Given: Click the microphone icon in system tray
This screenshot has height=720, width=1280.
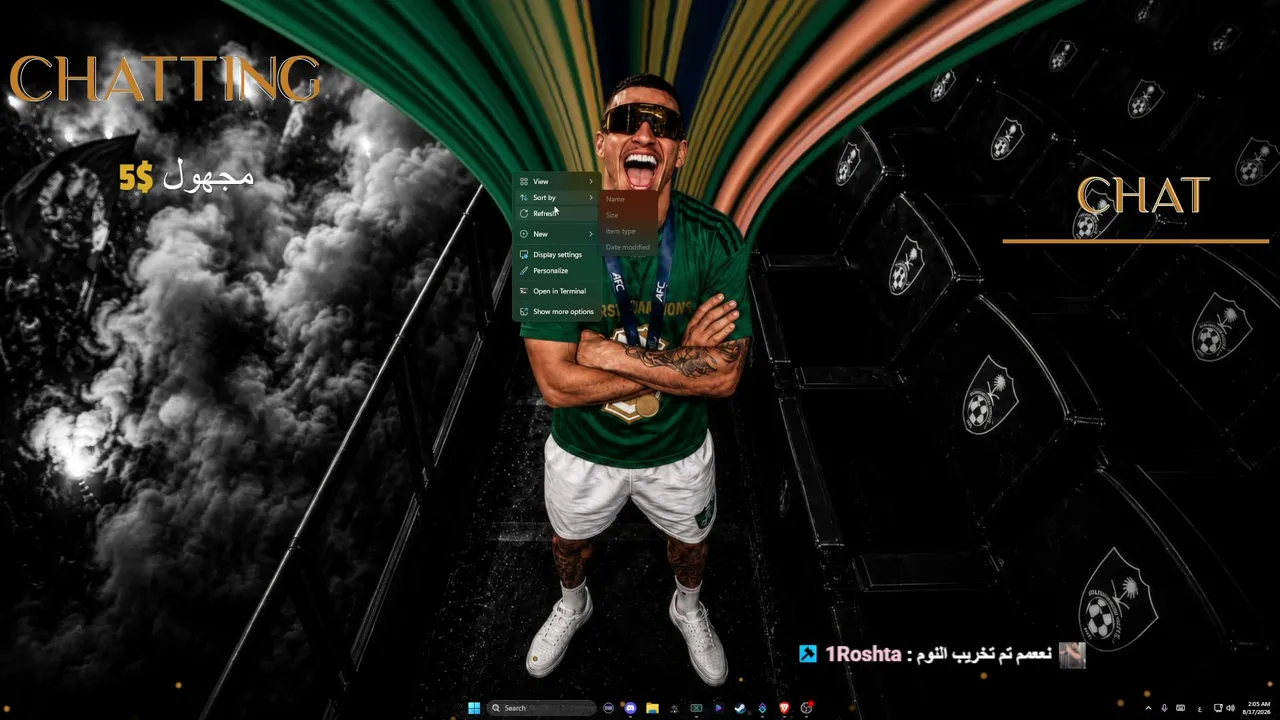Looking at the screenshot, I should [1164, 708].
